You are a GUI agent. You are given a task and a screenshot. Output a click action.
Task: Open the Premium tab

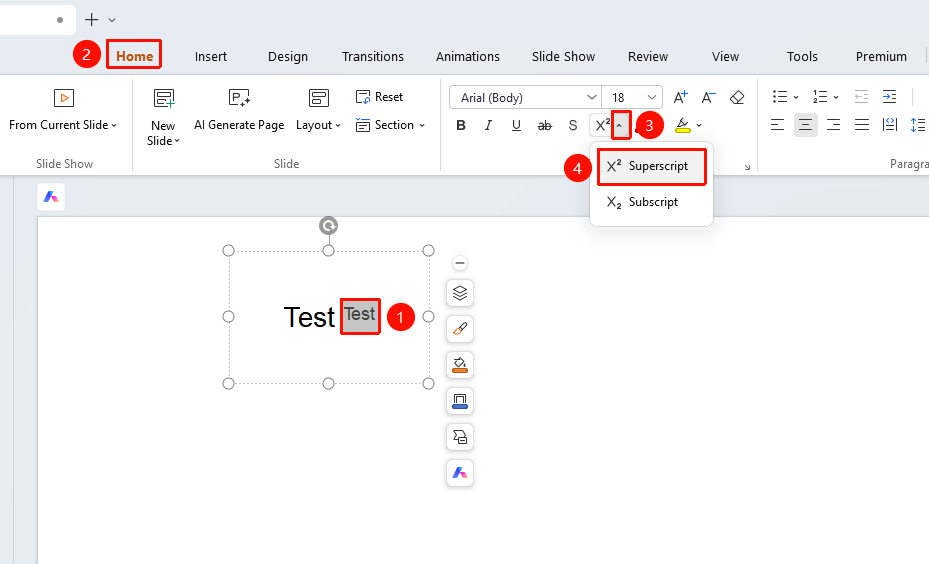(x=881, y=56)
